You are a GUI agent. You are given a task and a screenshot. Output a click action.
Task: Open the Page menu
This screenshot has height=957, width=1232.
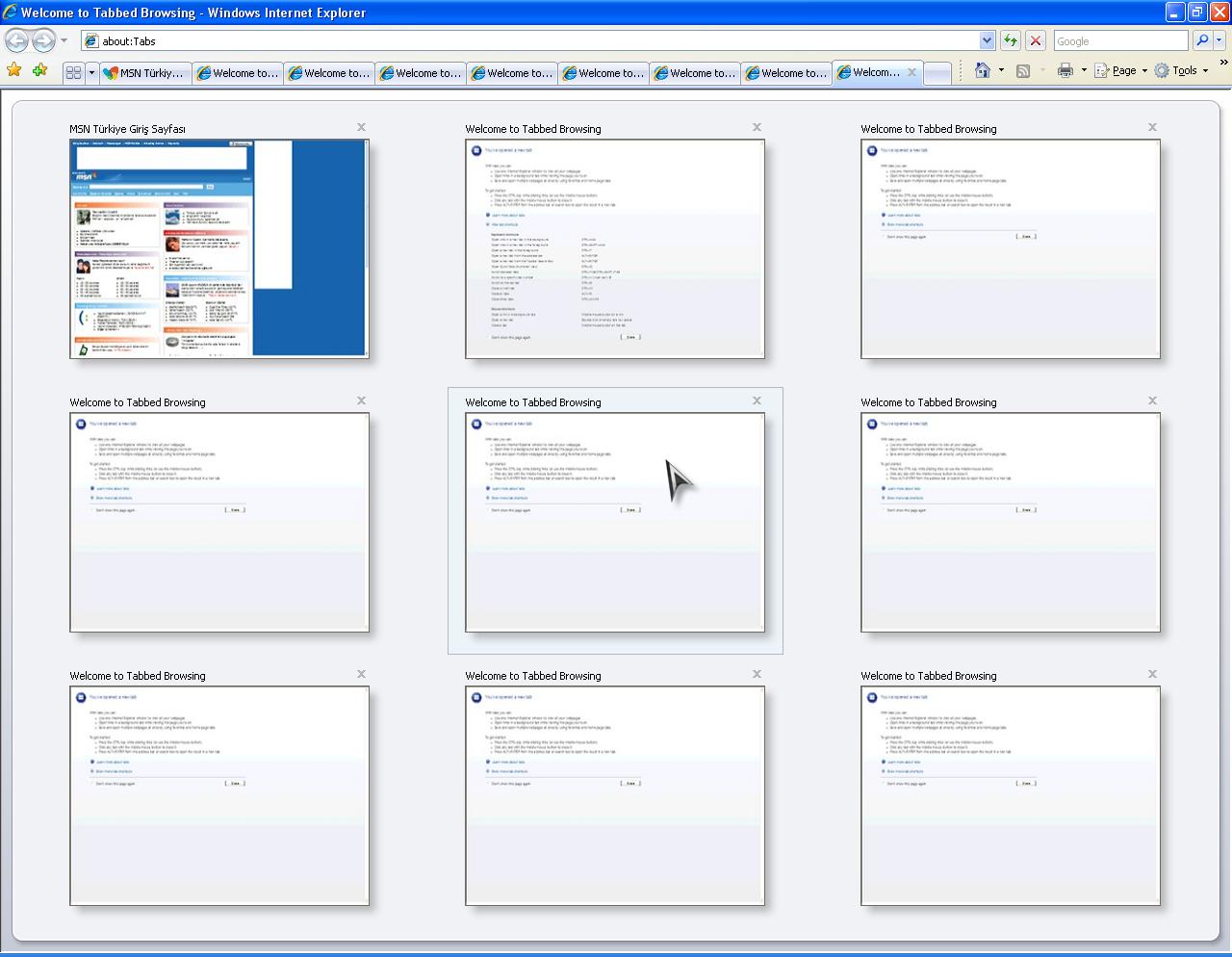click(1120, 70)
